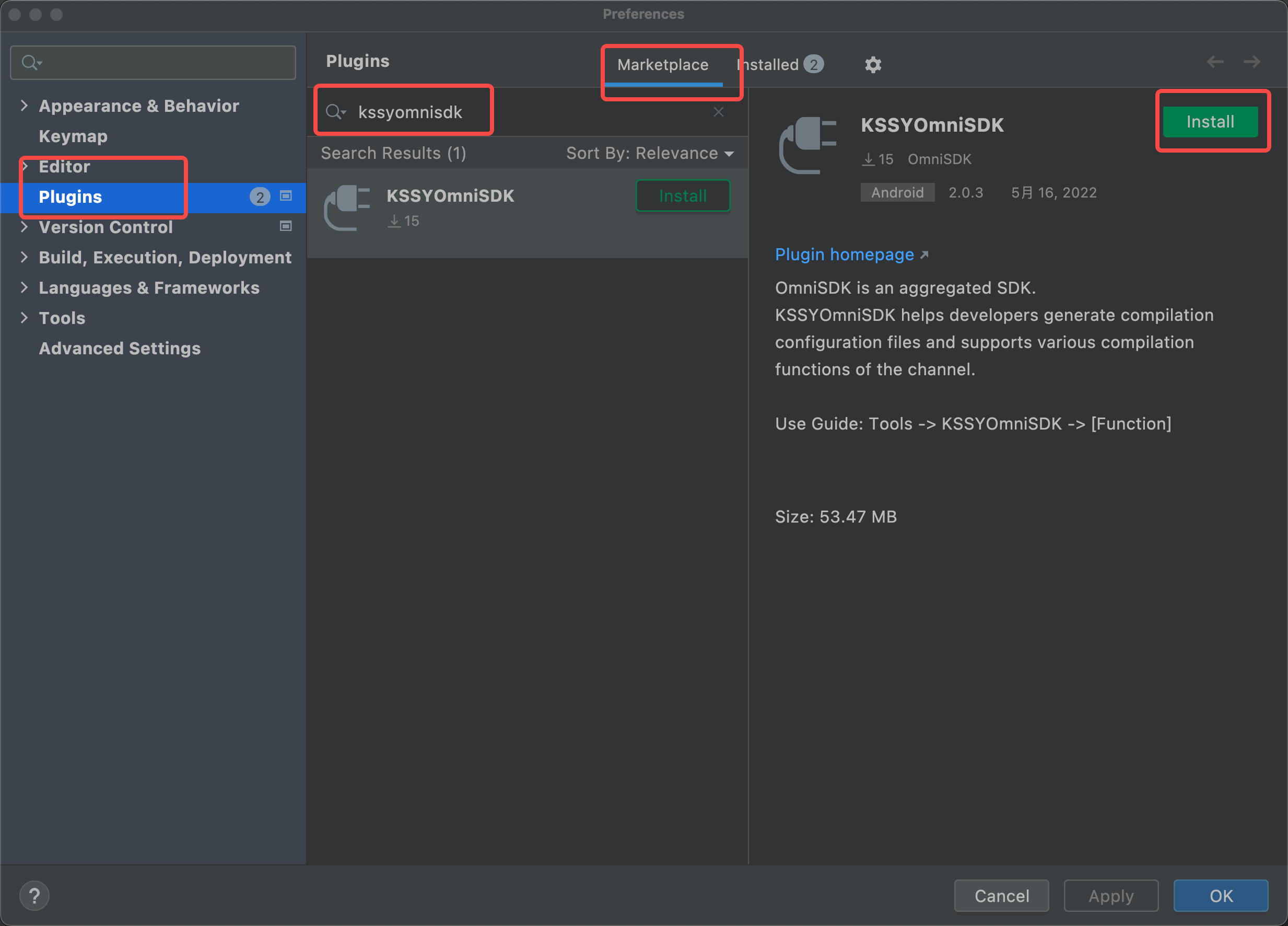
Task: Click the forward navigation arrow
Action: [1251, 61]
